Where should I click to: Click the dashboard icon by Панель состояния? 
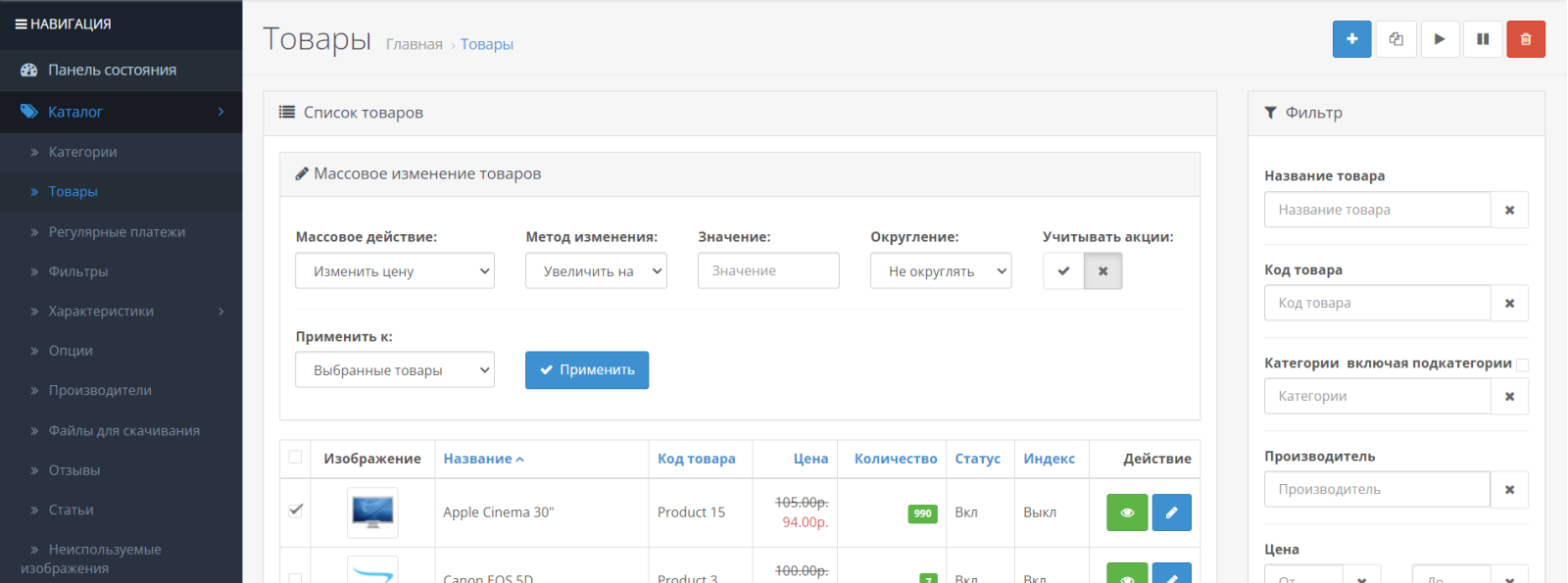coord(29,70)
